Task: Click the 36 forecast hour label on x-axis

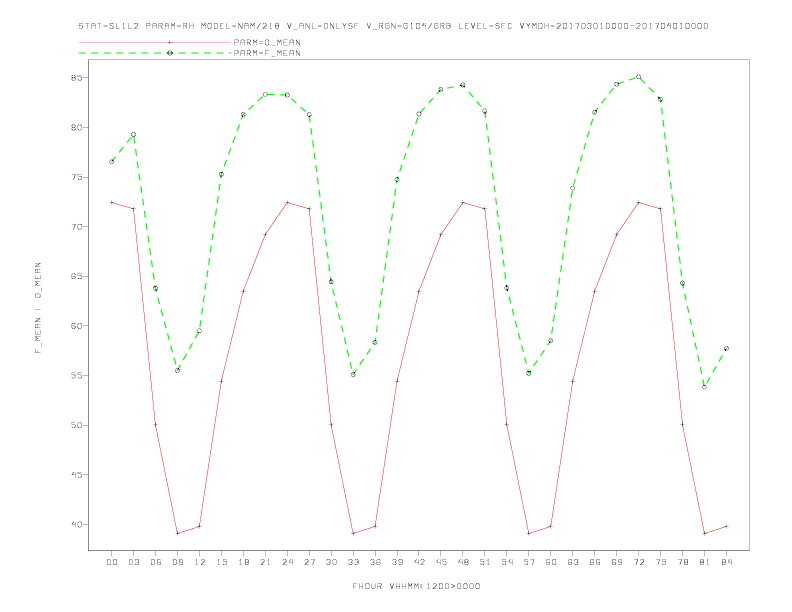Action: [x=375, y=562]
